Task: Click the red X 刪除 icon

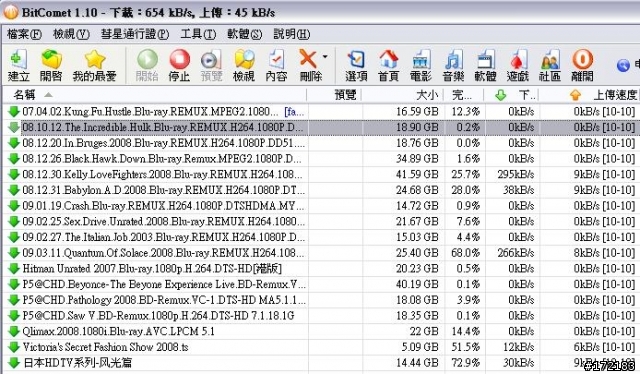Action: coord(310,65)
